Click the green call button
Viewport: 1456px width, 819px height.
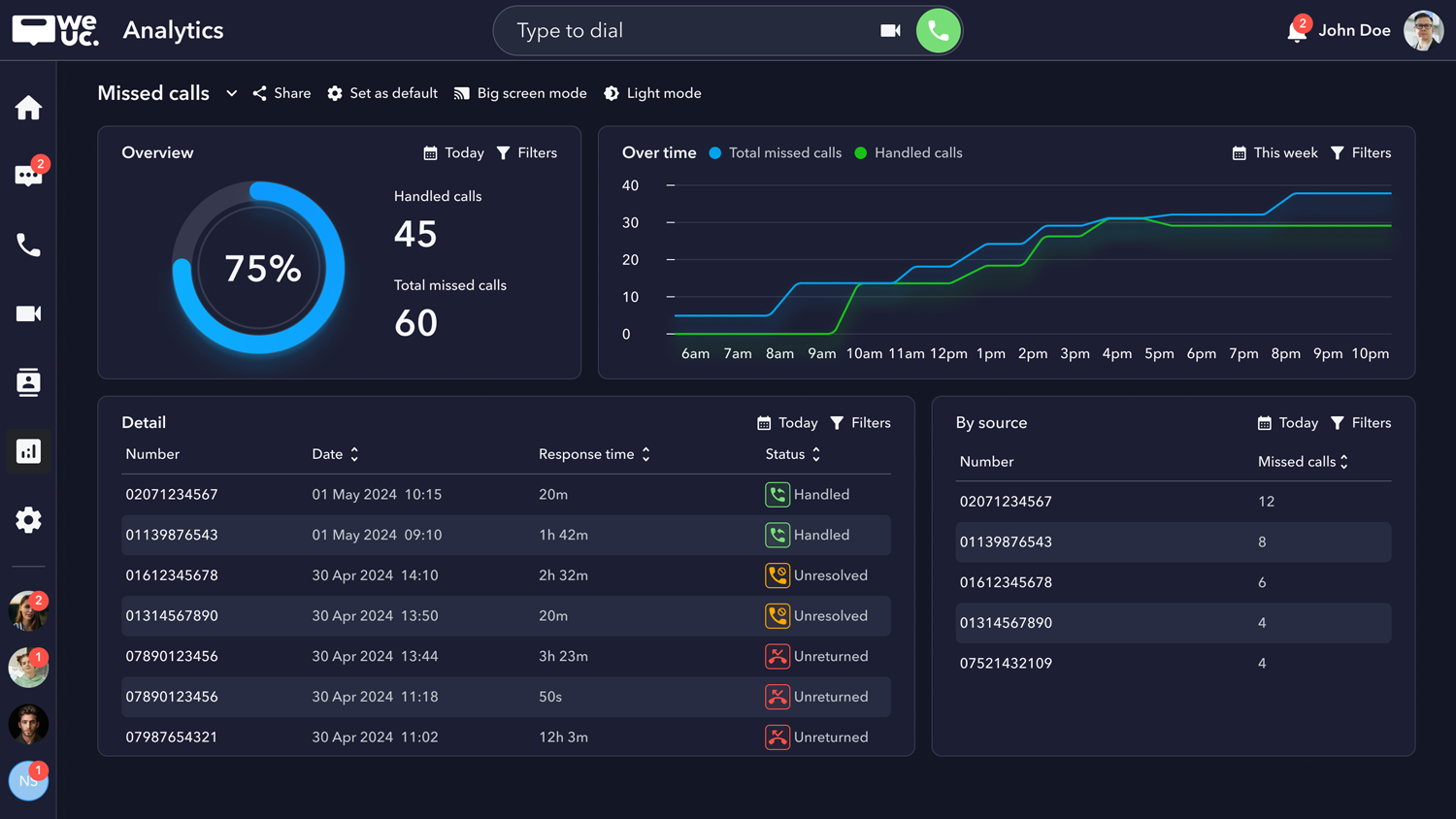pos(938,31)
